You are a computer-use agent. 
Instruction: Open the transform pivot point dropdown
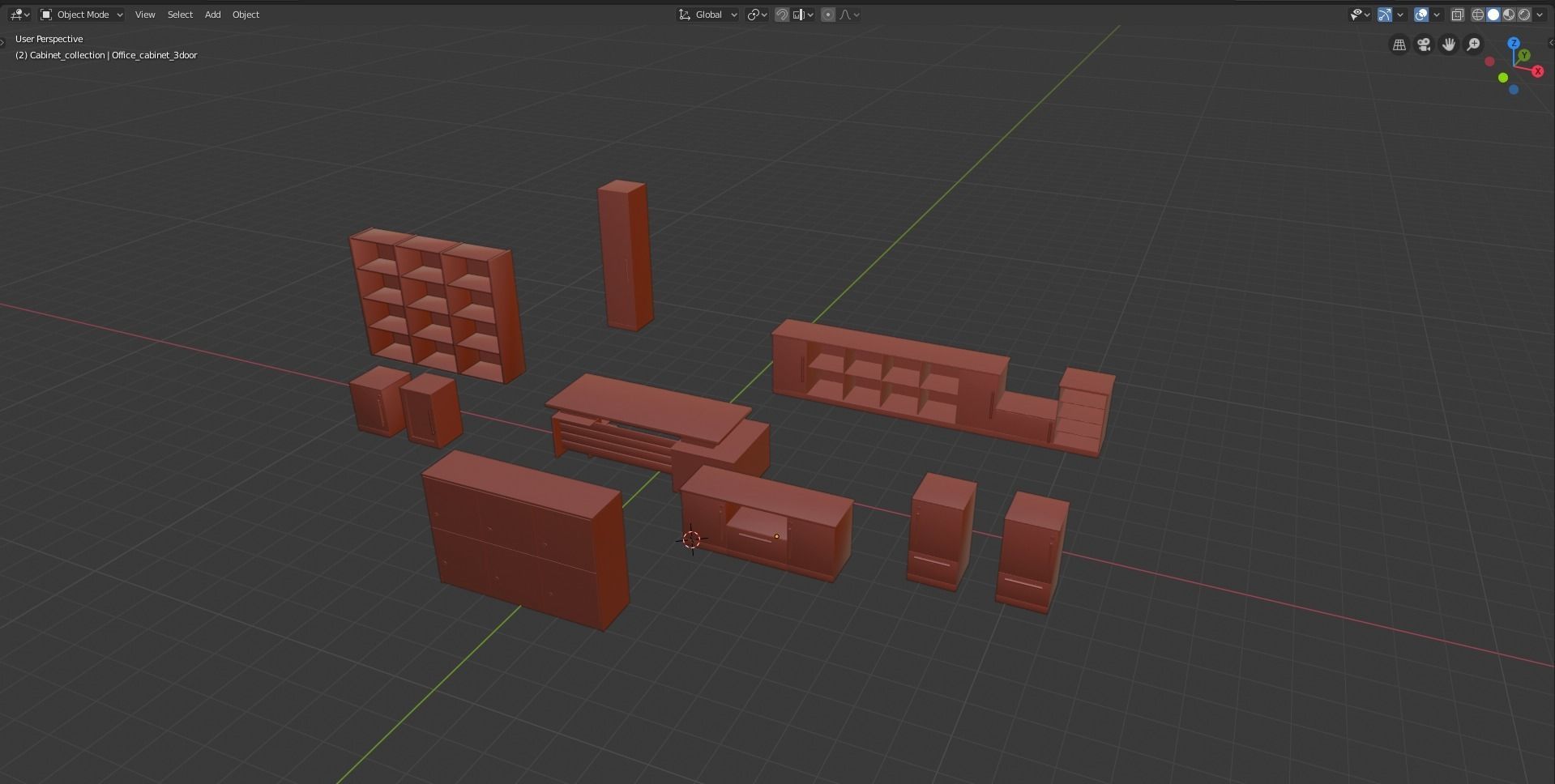[757, 15]
